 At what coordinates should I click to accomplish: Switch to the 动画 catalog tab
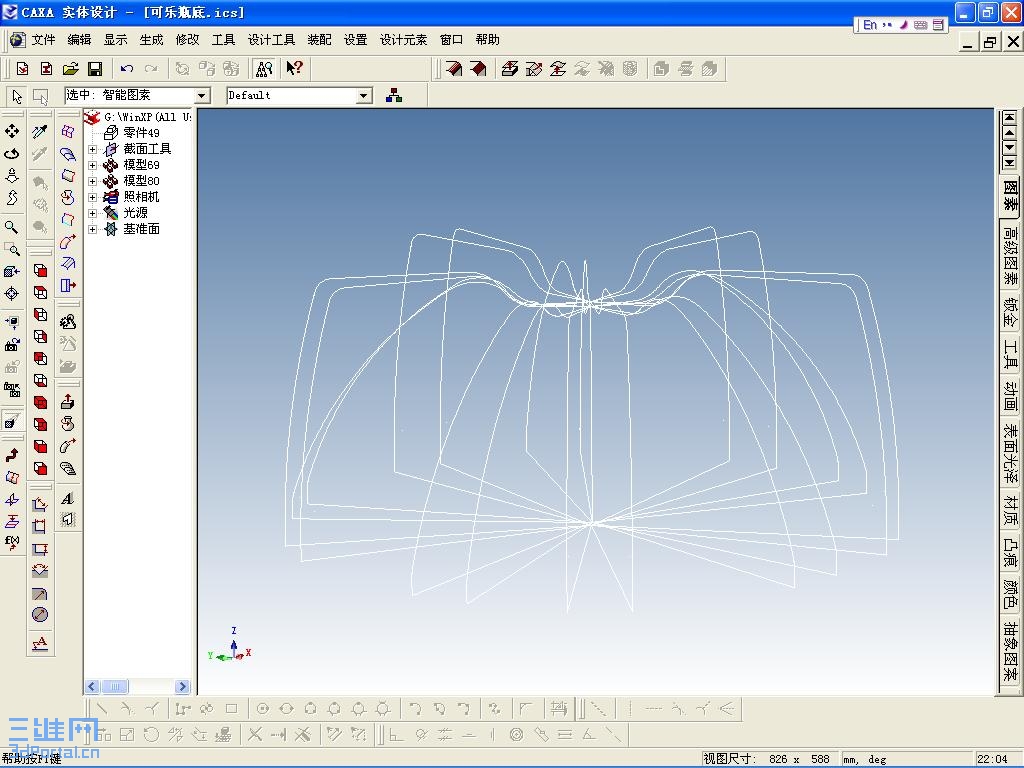click(1010, 396)
